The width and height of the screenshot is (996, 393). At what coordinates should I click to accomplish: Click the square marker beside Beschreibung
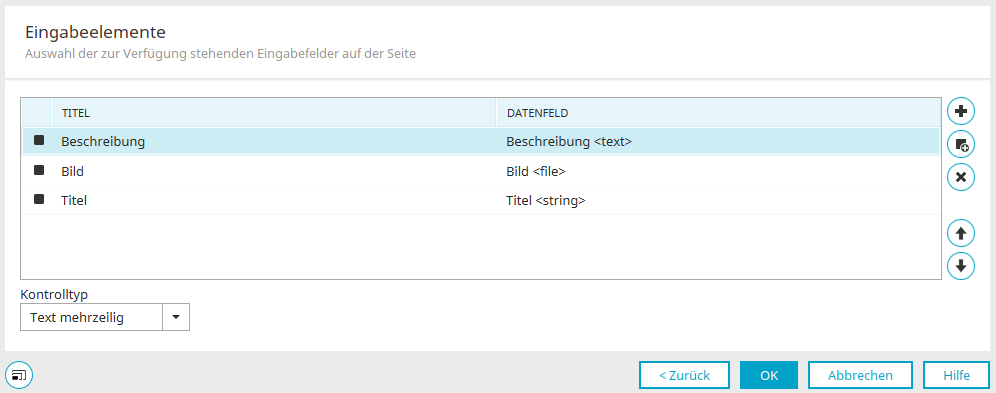[x=39, y=140]
